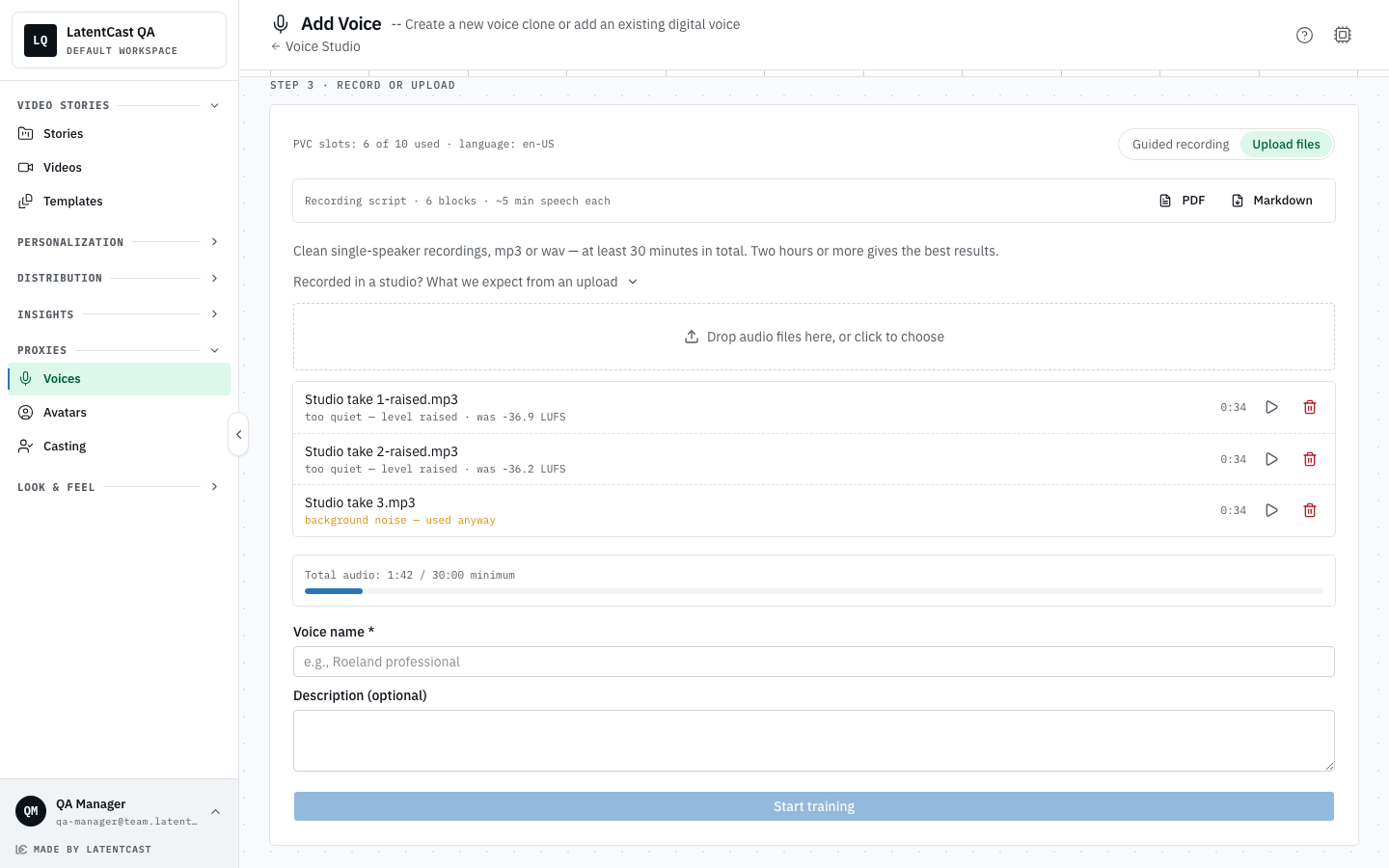Viewport: 1389px width, 868px height.
Task: Download the recording script as PDF
Action: point(1183,201)
